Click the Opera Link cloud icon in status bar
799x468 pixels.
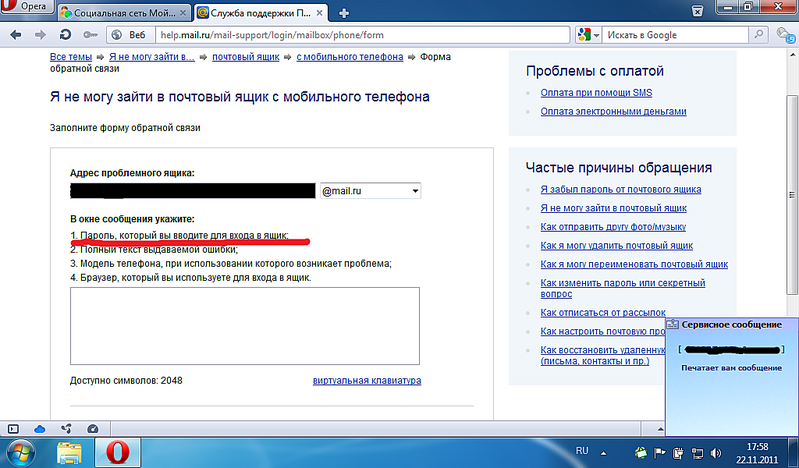[x=40, y=428]
